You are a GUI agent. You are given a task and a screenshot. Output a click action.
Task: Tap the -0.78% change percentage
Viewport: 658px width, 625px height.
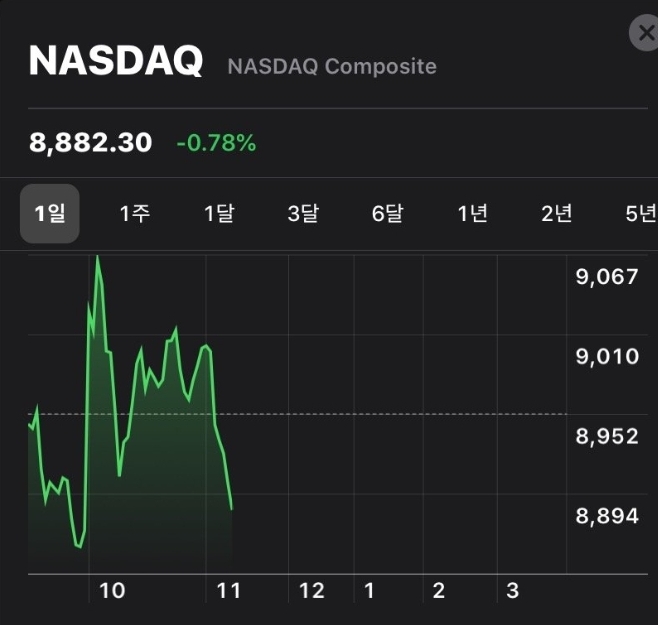coord(216,143)
